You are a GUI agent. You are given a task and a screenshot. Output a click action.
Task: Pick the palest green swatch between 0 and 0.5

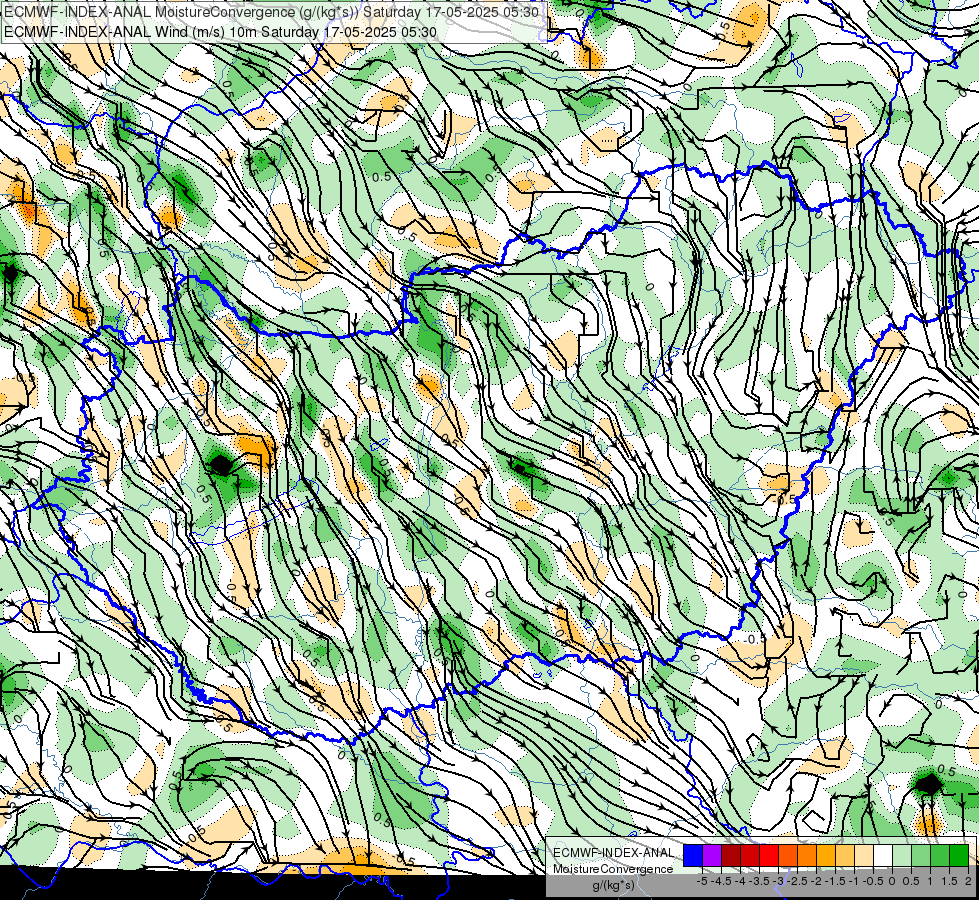coord(902,856)
